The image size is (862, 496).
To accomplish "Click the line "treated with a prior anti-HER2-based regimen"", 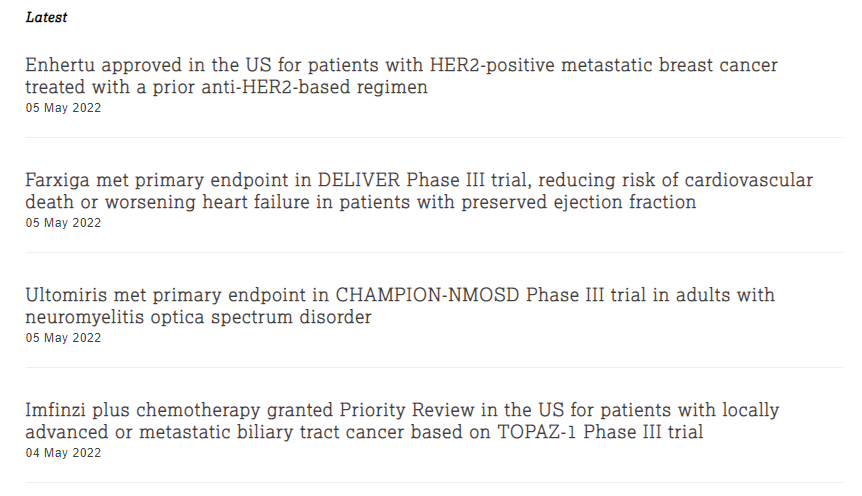I will 226,87.
